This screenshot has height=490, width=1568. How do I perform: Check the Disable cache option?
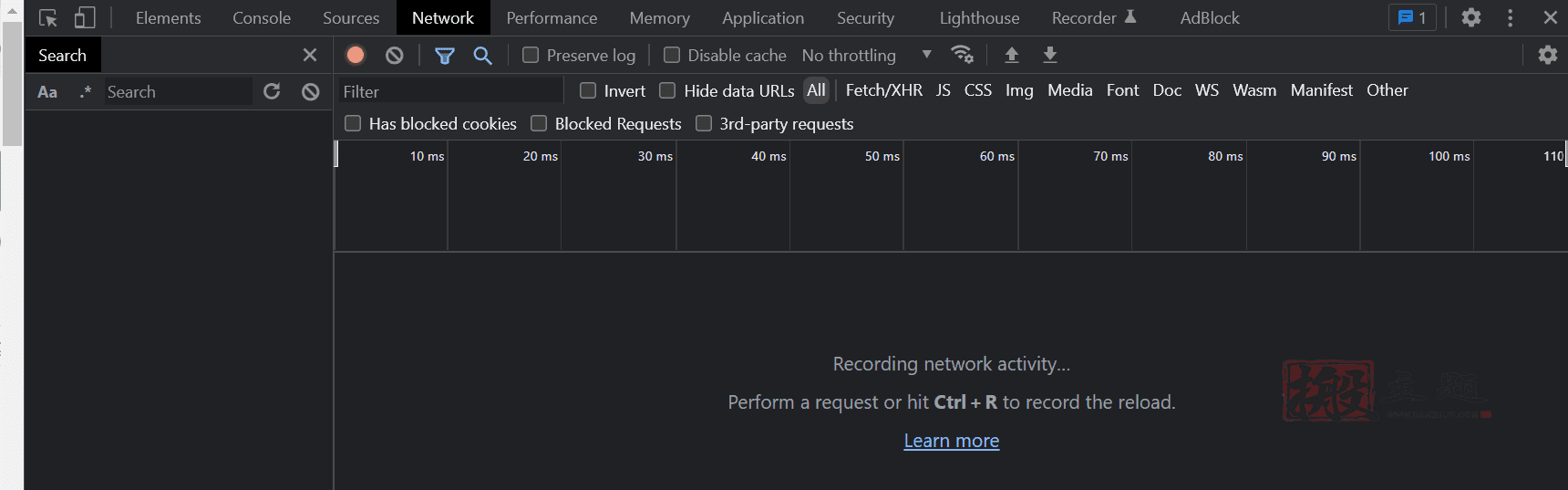click(x=671, y=55)
